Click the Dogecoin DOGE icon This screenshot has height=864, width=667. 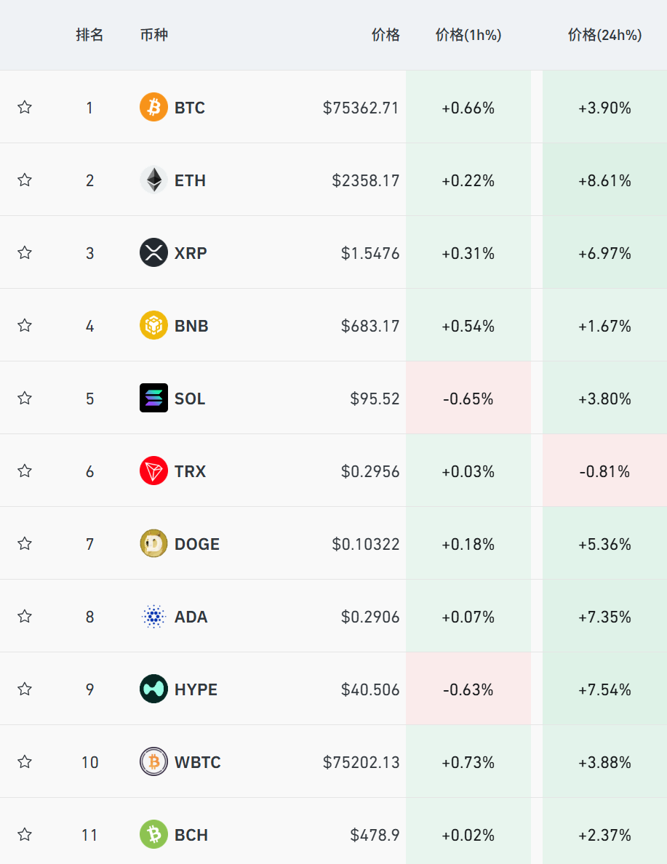[154, 544]
